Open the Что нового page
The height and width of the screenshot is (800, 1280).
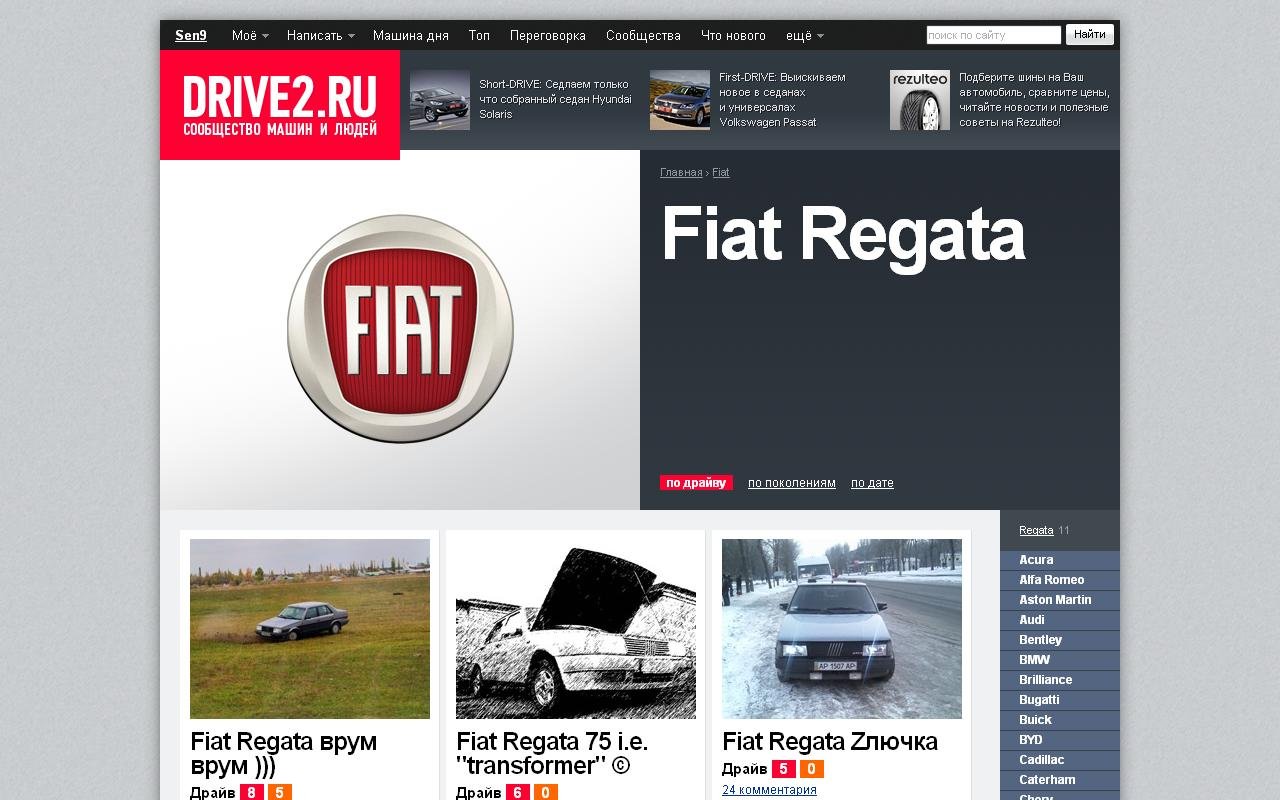(x=733, y=36)
